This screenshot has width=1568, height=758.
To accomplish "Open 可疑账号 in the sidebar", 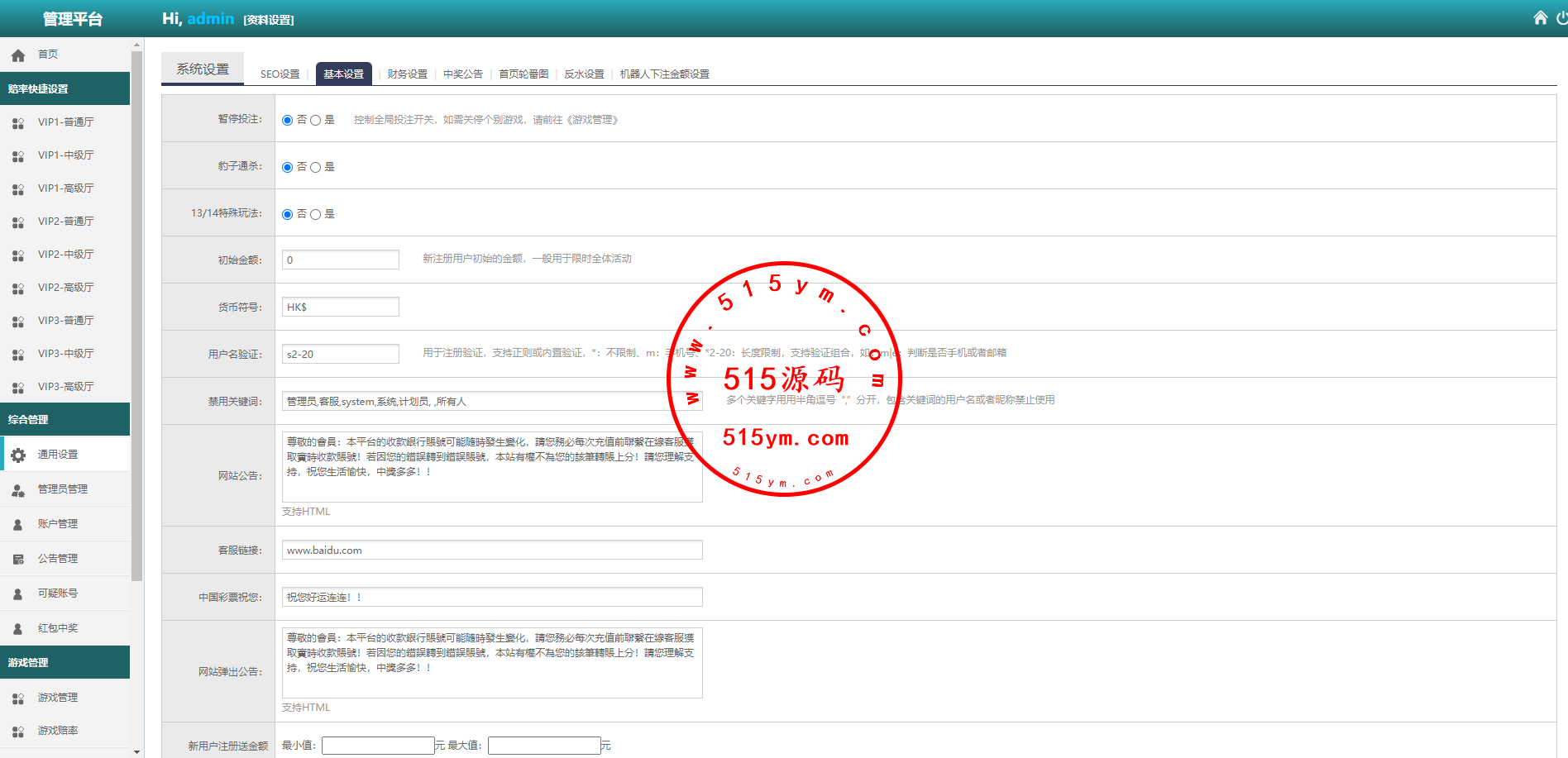I will (x=58, y=594).
